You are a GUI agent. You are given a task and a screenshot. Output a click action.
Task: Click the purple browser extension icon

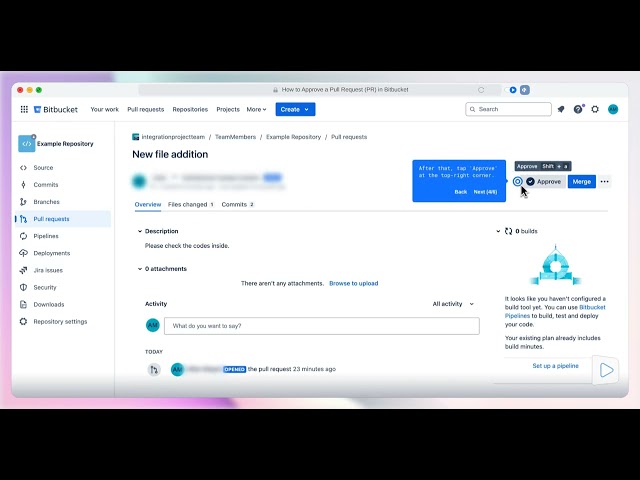(x=525, y=90)
